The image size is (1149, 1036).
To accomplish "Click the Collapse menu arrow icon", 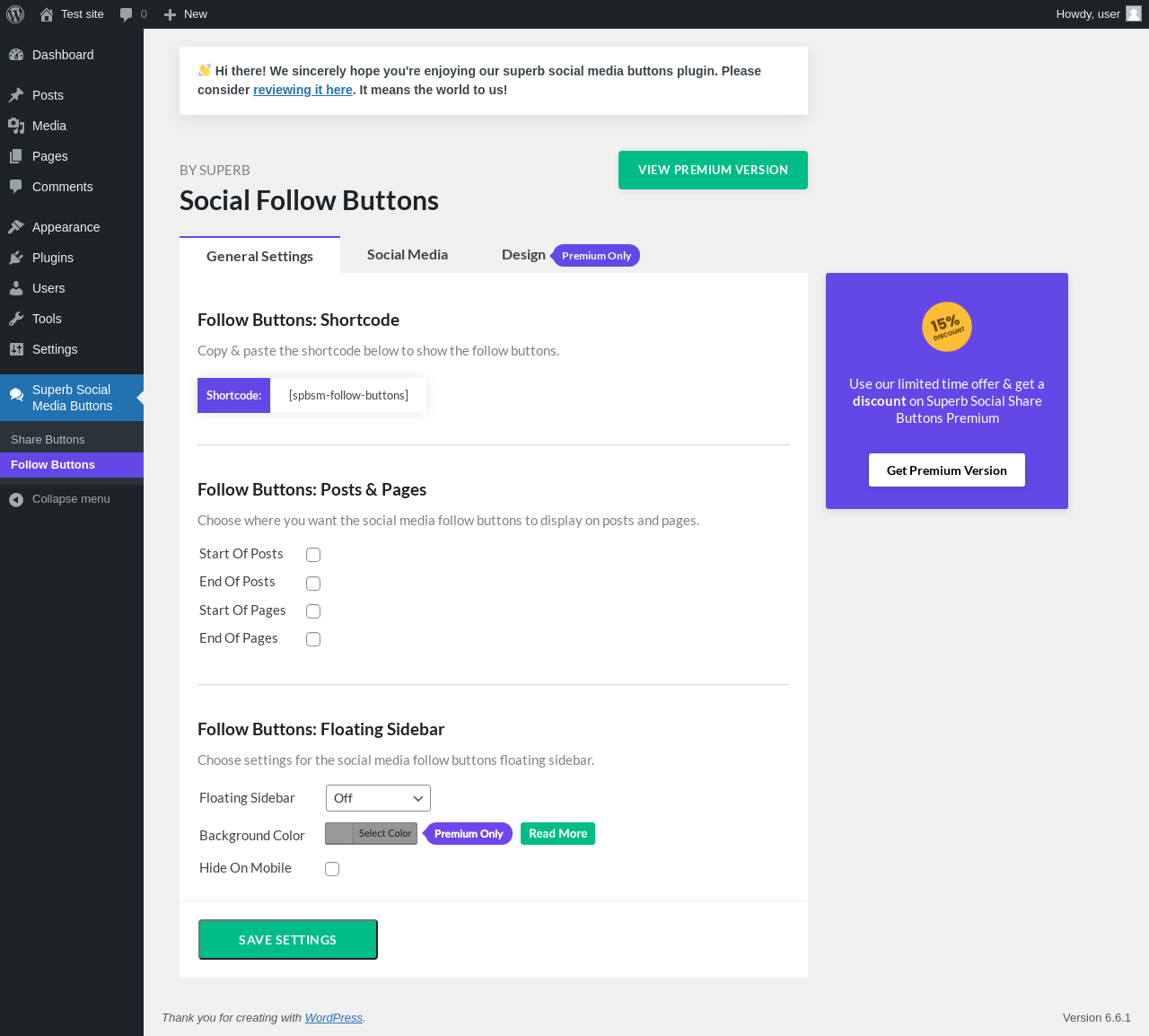I will pyautogui.click(x=16, y=499).
